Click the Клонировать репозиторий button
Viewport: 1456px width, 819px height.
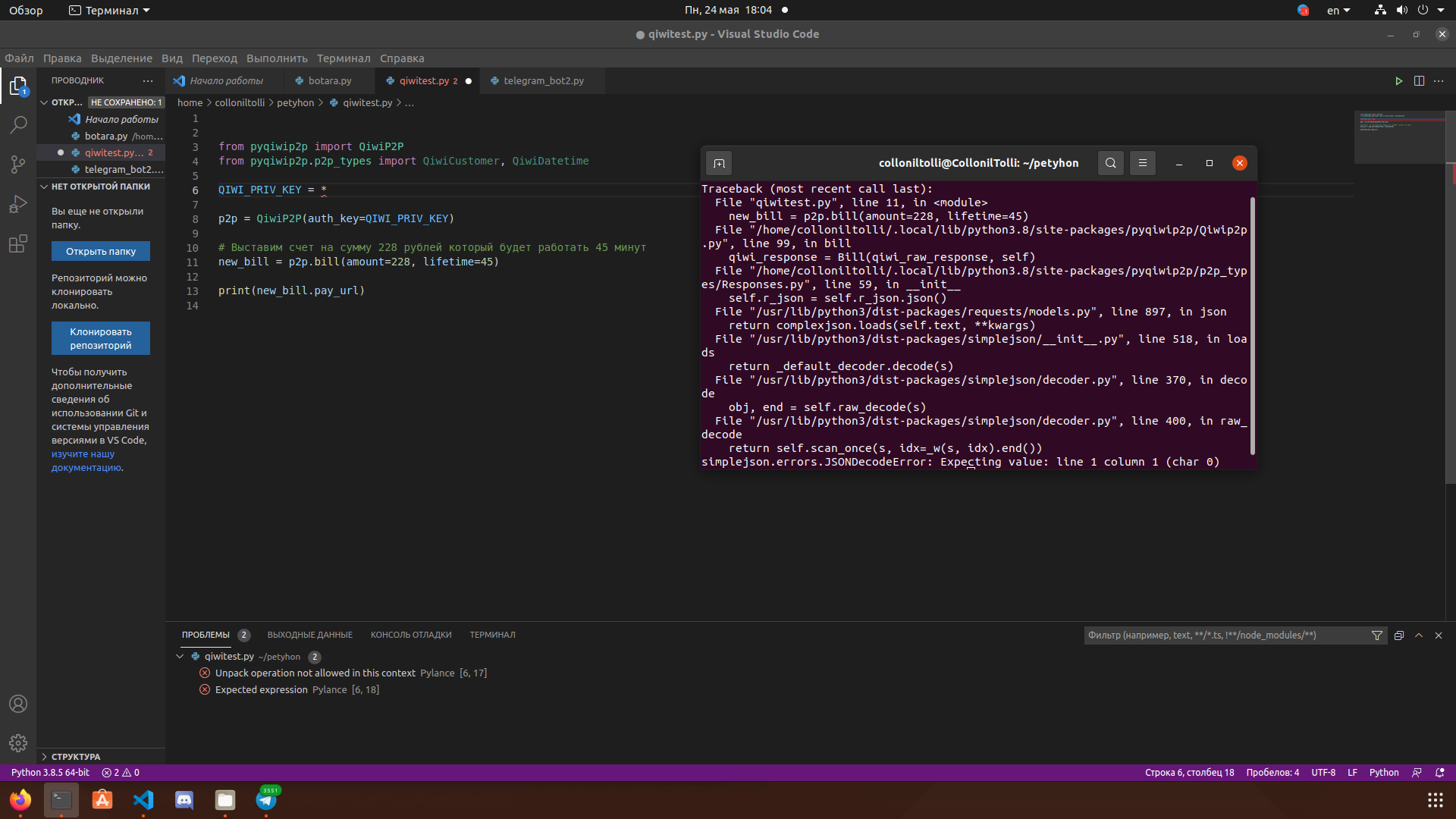tap(101, 339)
